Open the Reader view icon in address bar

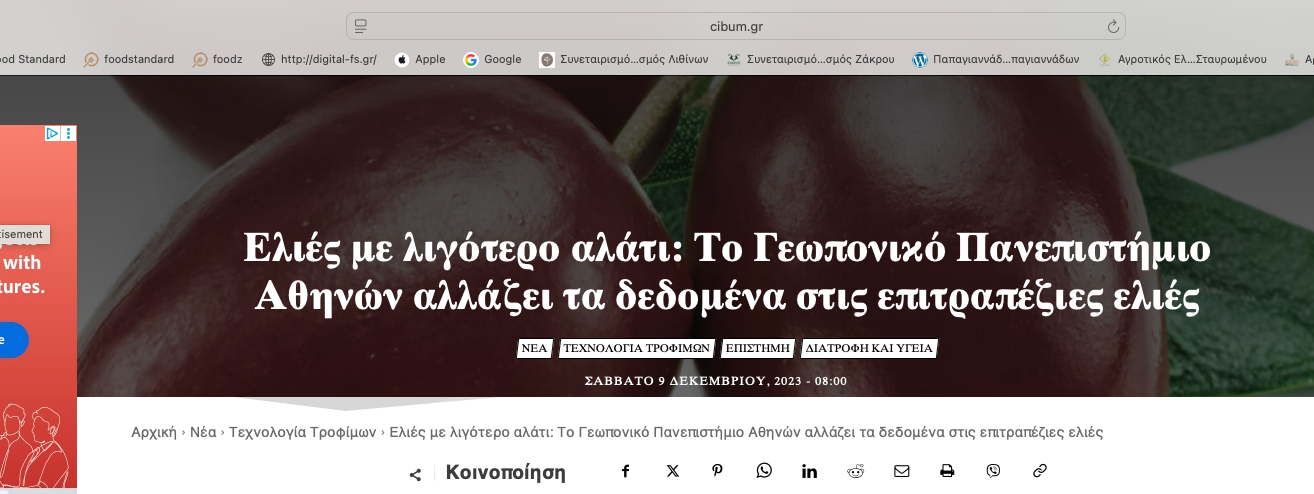point(361,27)
